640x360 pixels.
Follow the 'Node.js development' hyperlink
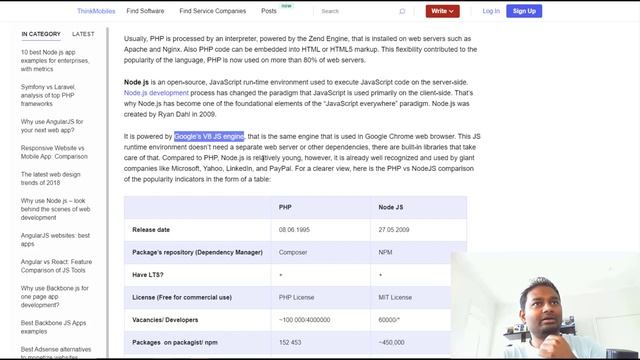[x=156, y=93]
